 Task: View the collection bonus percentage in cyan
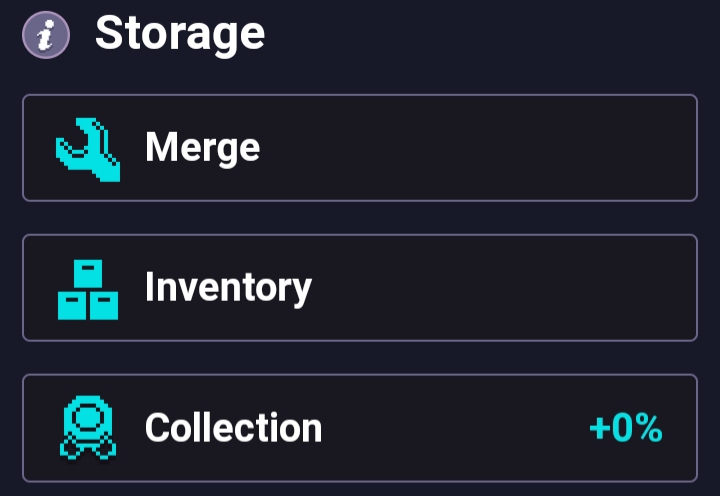pyautogui.click(x=626, y=428)
